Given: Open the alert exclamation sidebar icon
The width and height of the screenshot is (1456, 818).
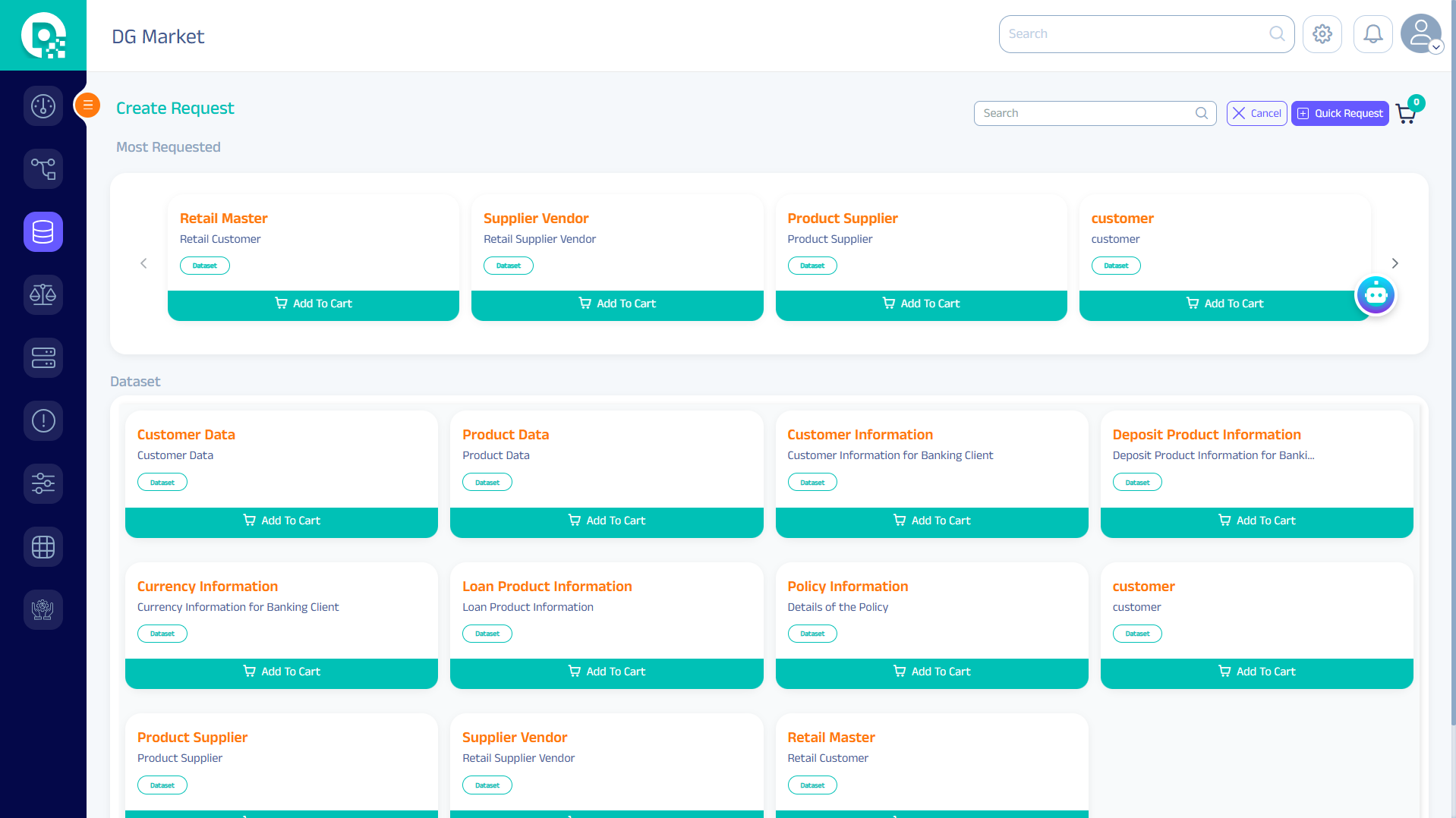Looking at the screenshot, I should coord(43,420).
